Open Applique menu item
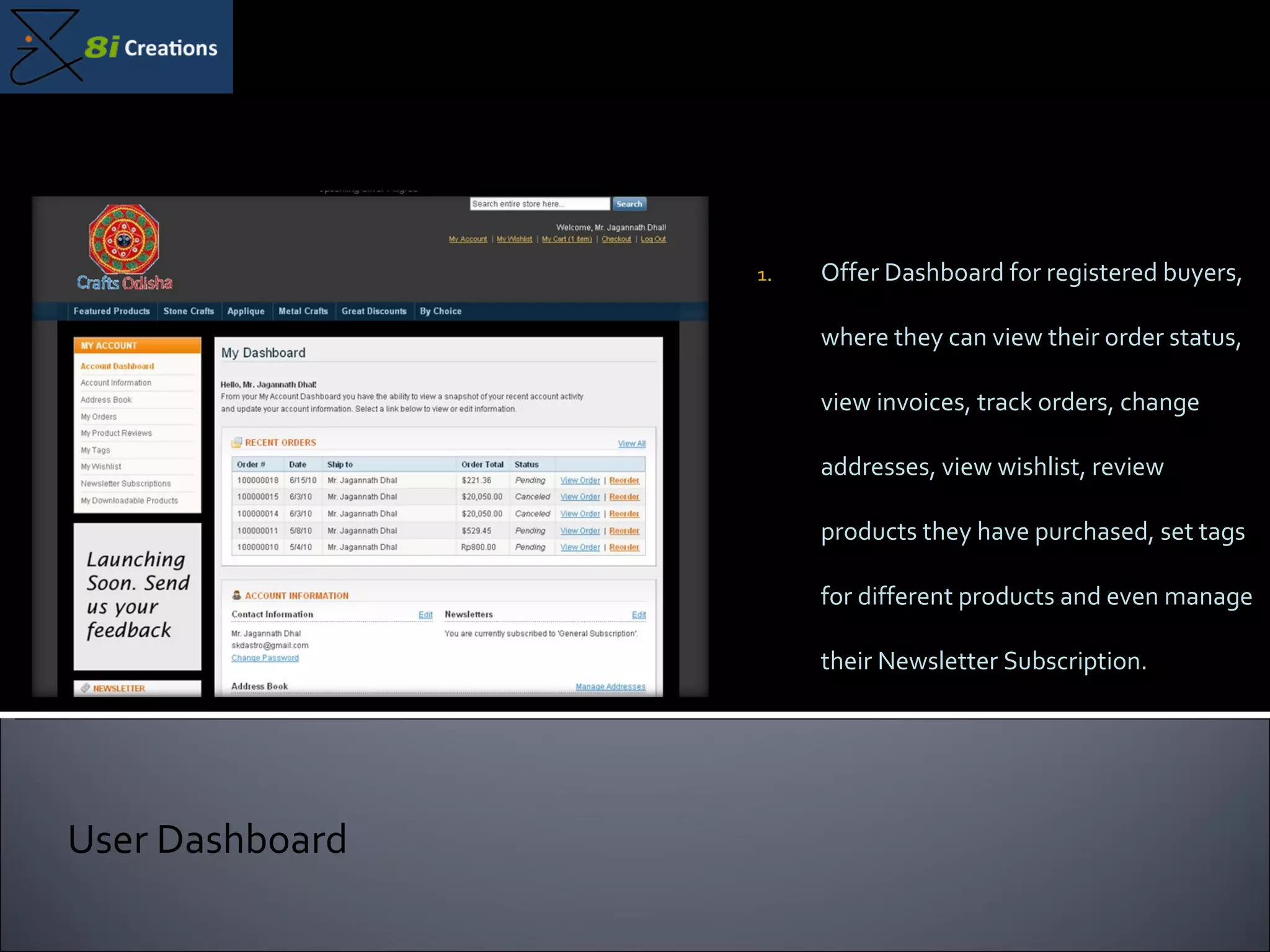Viewport: 1270px width, 952px height. pyautogui.click(x=246, y=311)
